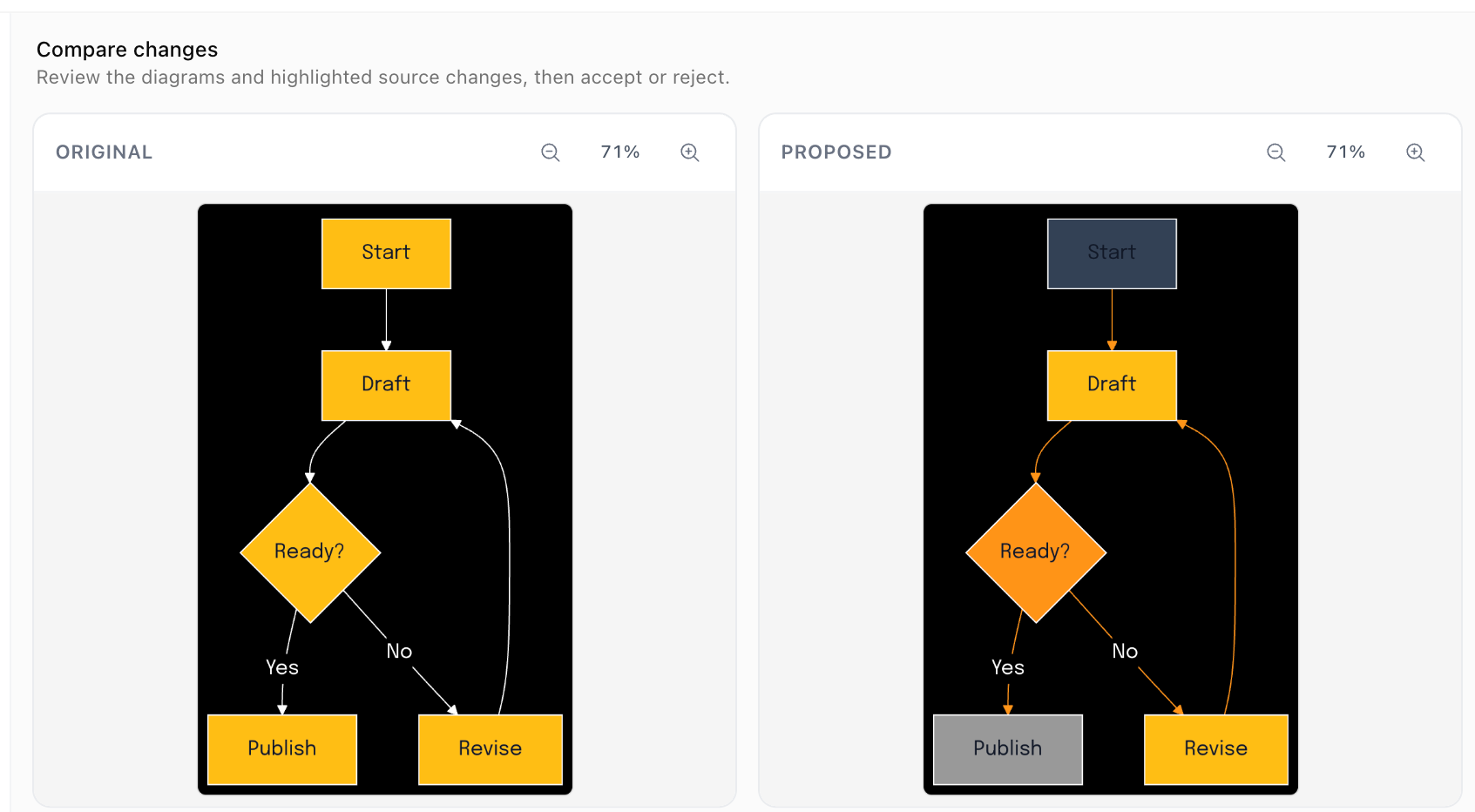The width and height of the screenshot is (1475, 812).
Task: Click the Draft node in Original diagram
Action: 386,385
